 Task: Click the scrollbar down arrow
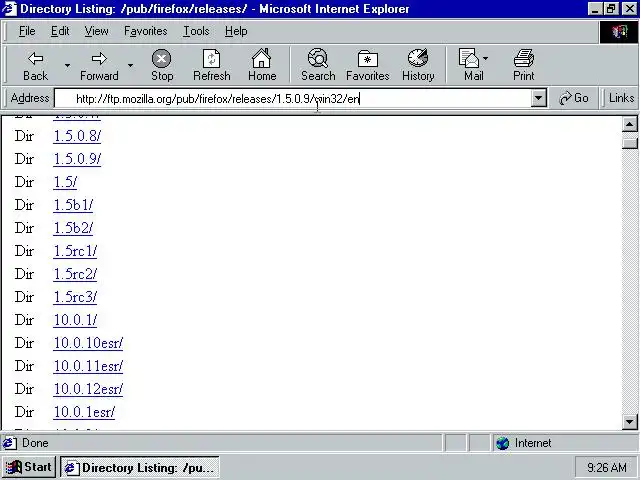[x=629, y=421]
